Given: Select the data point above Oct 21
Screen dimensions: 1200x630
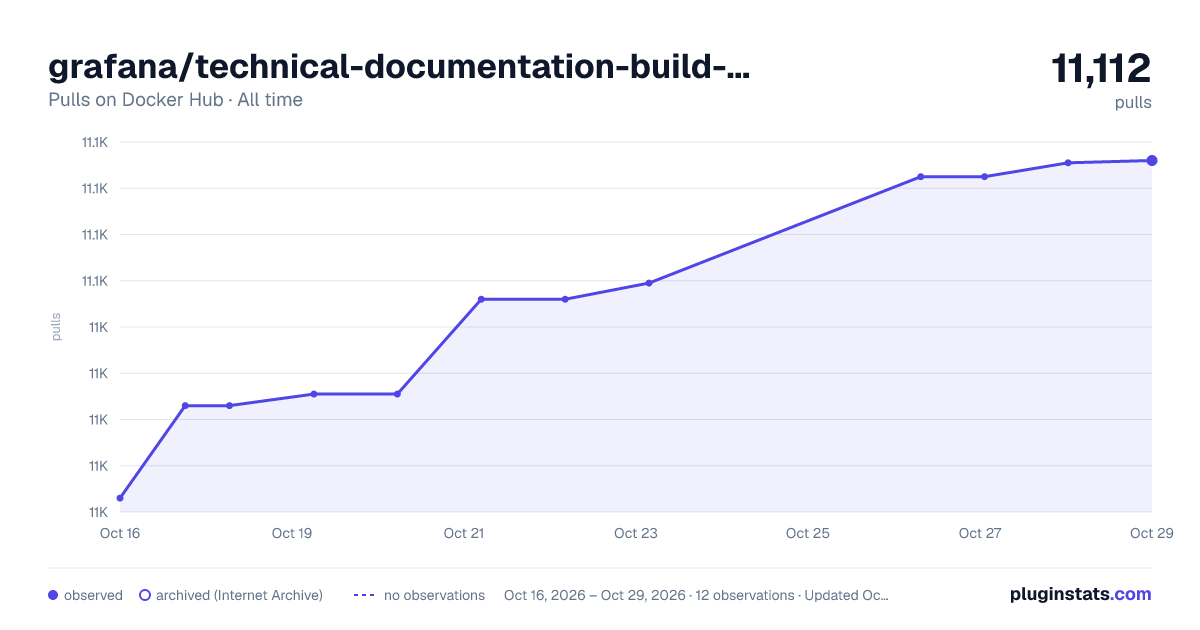Looking at the screenshot, I should (481, 299).
